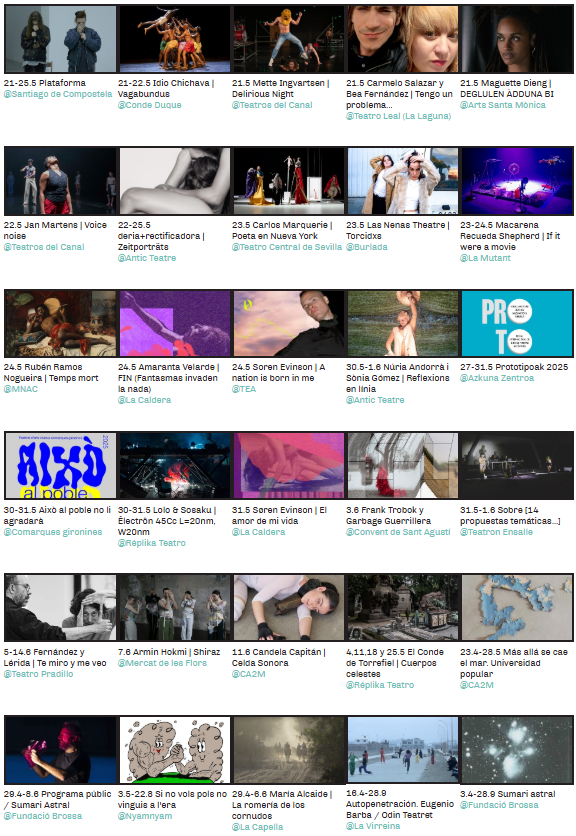This screenshot has height=836, width=576.
Task: Open '29.4-6.6 María Alcaide | La romería' title
Action: (282, 805)
